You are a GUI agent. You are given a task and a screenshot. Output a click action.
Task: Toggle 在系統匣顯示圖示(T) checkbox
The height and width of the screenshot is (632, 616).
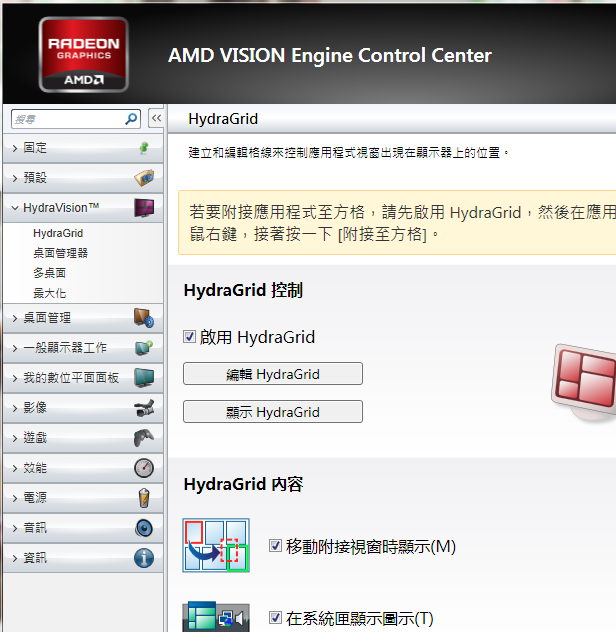point(275,617)
